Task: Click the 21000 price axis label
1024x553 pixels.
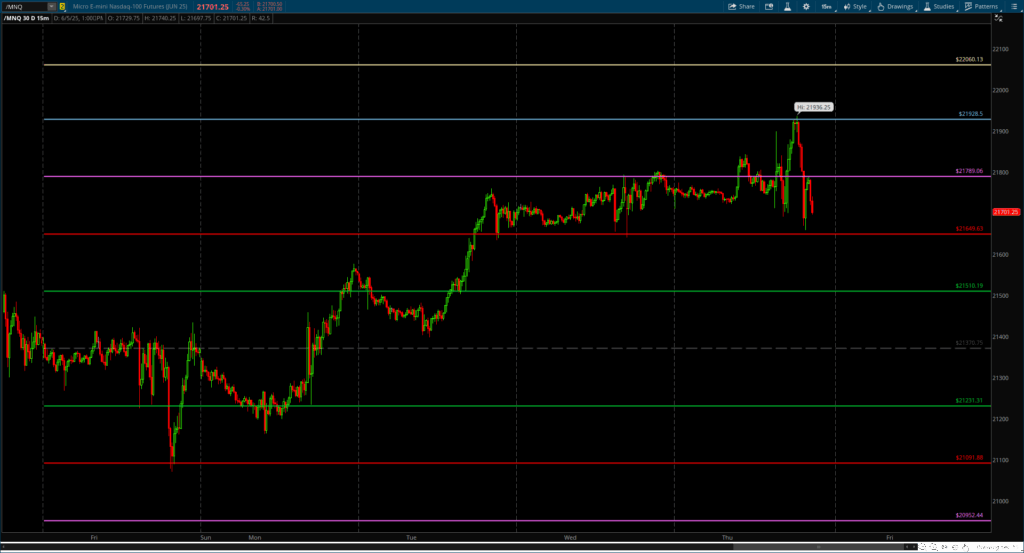Action: coord(1000,501)
